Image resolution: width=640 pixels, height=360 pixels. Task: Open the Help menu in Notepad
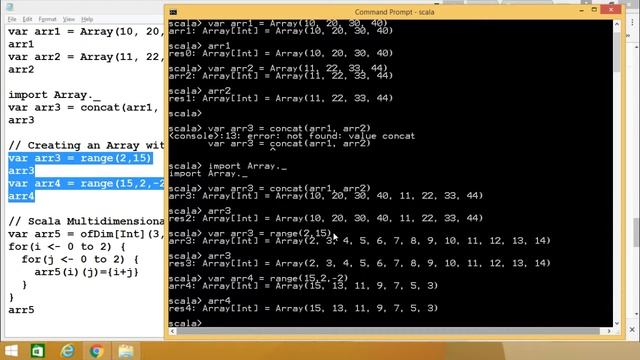coord(87,19)
